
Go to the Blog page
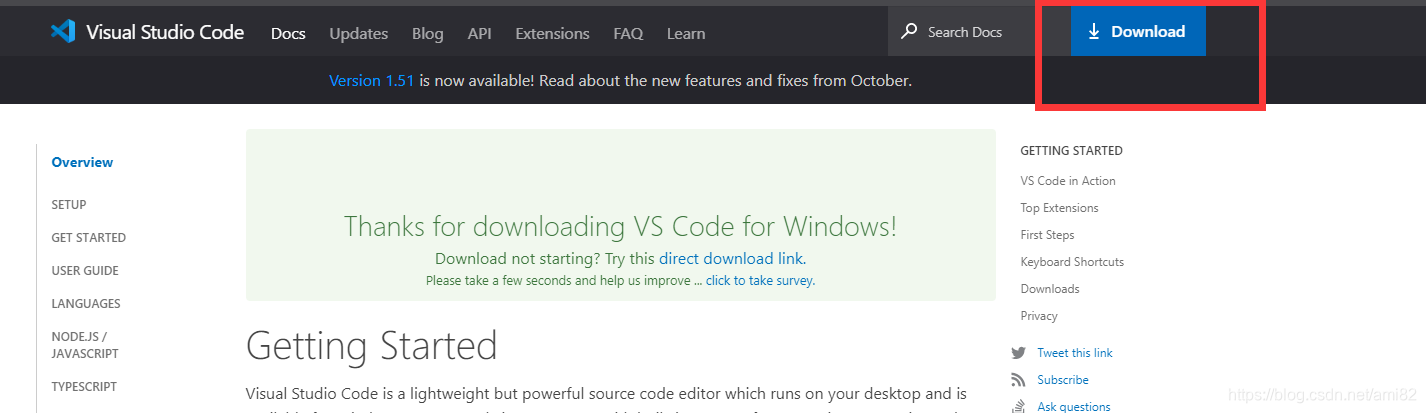point(427,33)
